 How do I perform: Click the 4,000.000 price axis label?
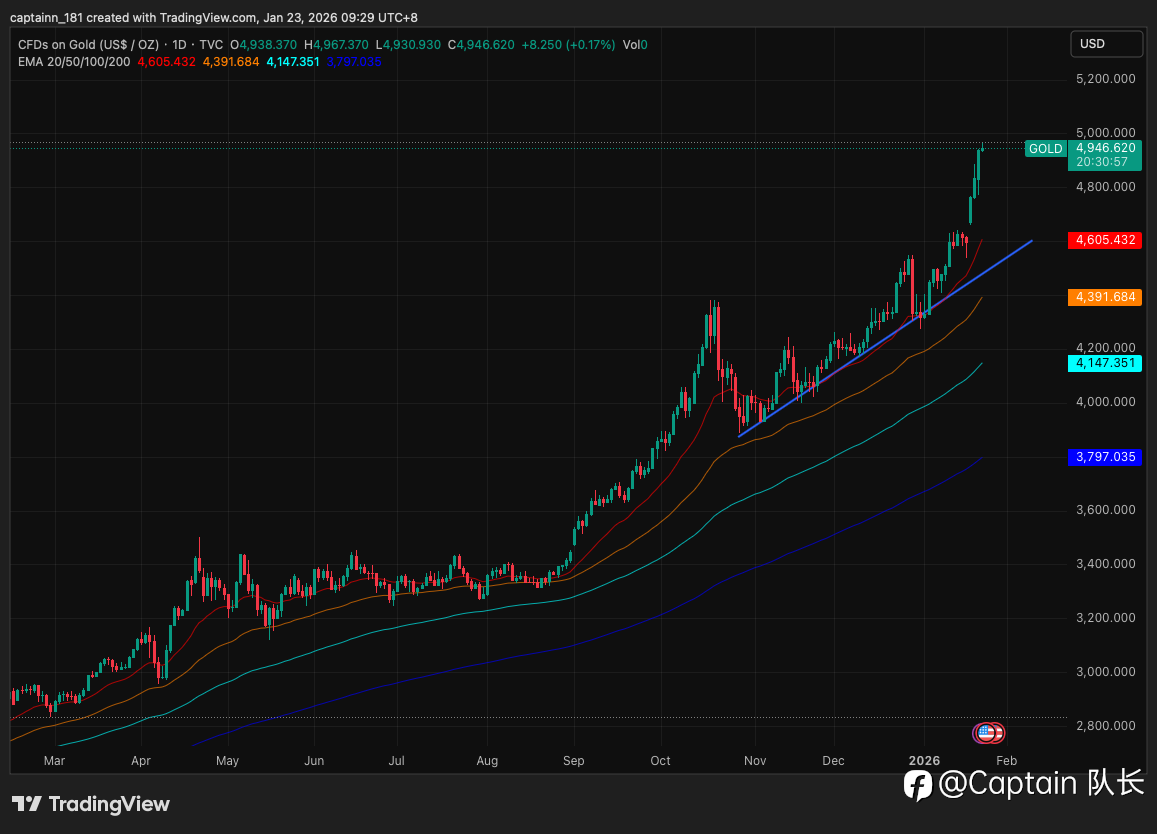(1105, 402)
